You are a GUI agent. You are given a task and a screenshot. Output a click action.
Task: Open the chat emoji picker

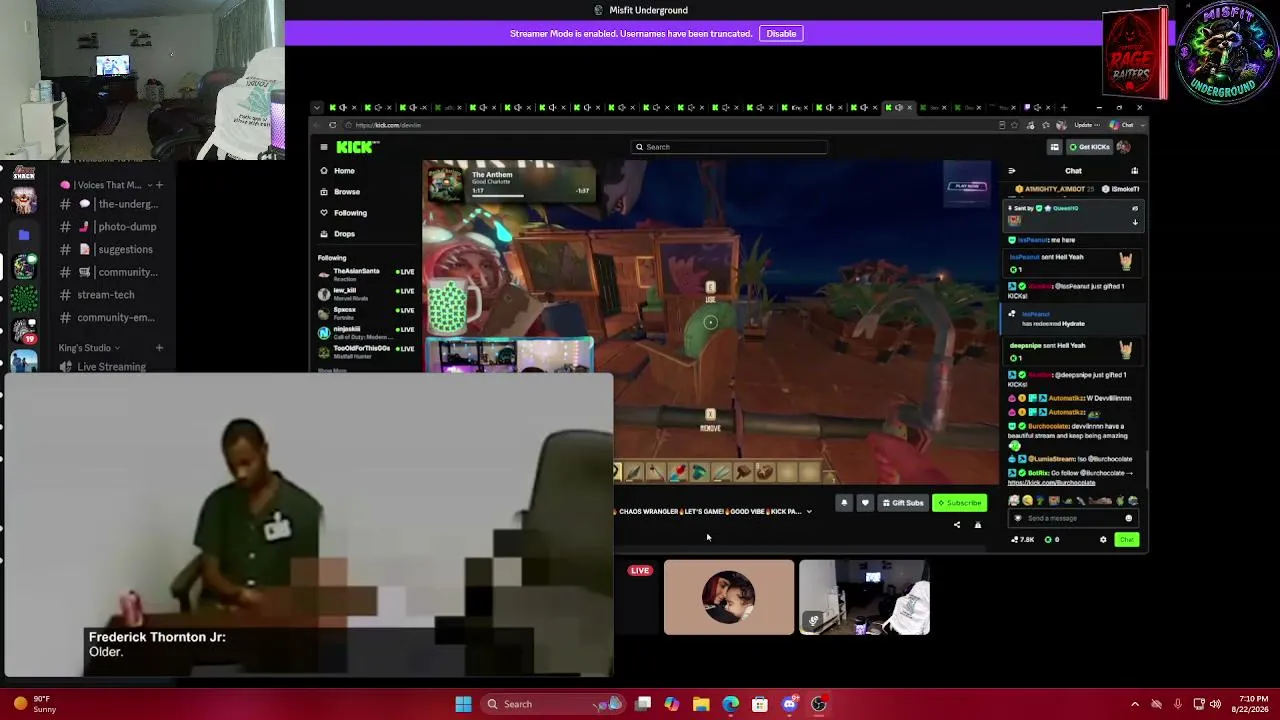click(1129, 518)
